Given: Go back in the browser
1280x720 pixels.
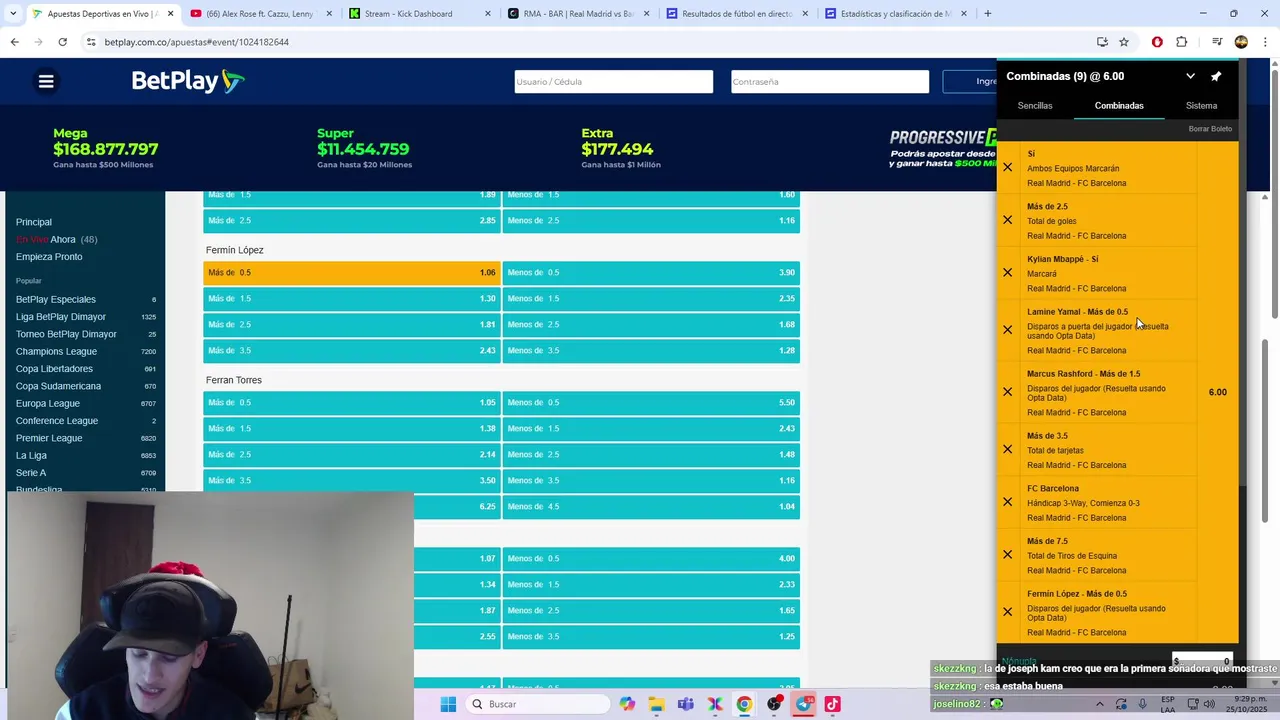Looking at the screenshot, I should coord(14,42).
